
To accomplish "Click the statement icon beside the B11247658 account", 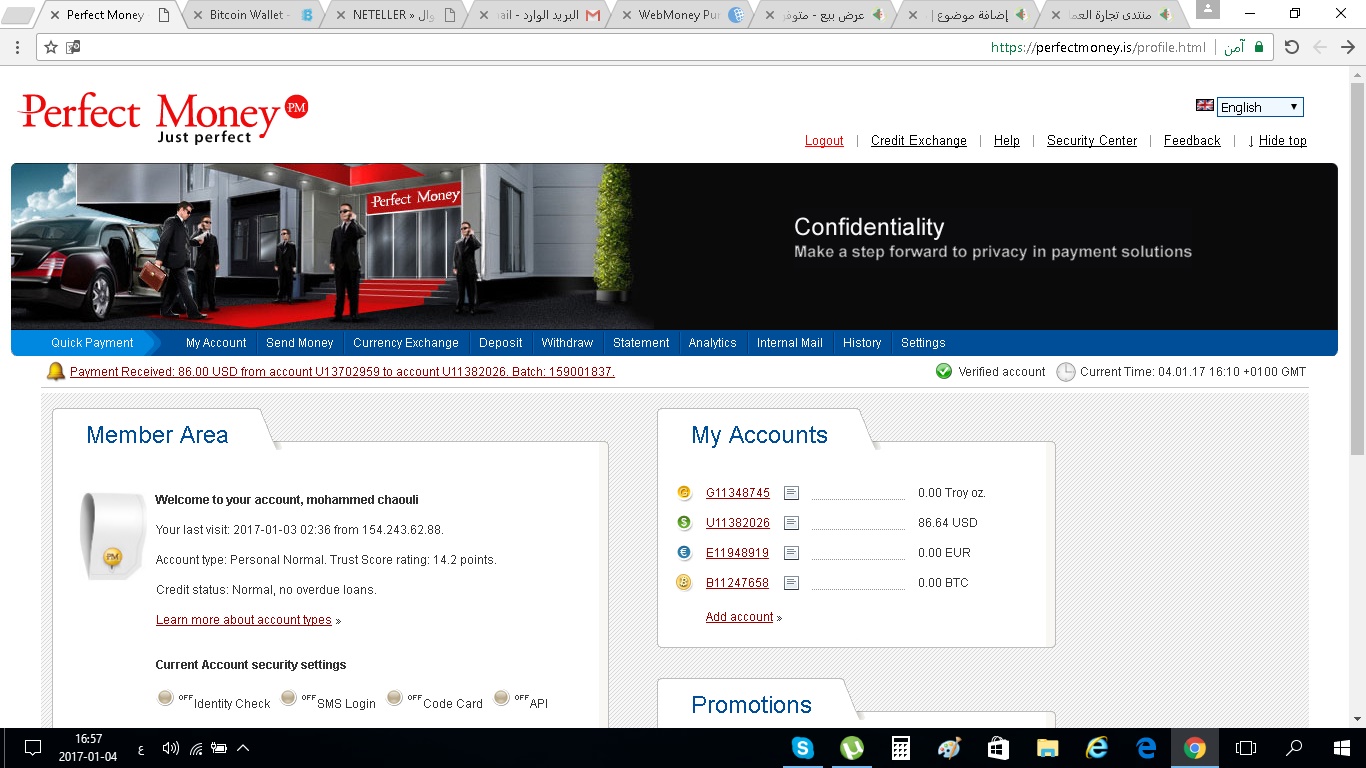I will (791, 583).
